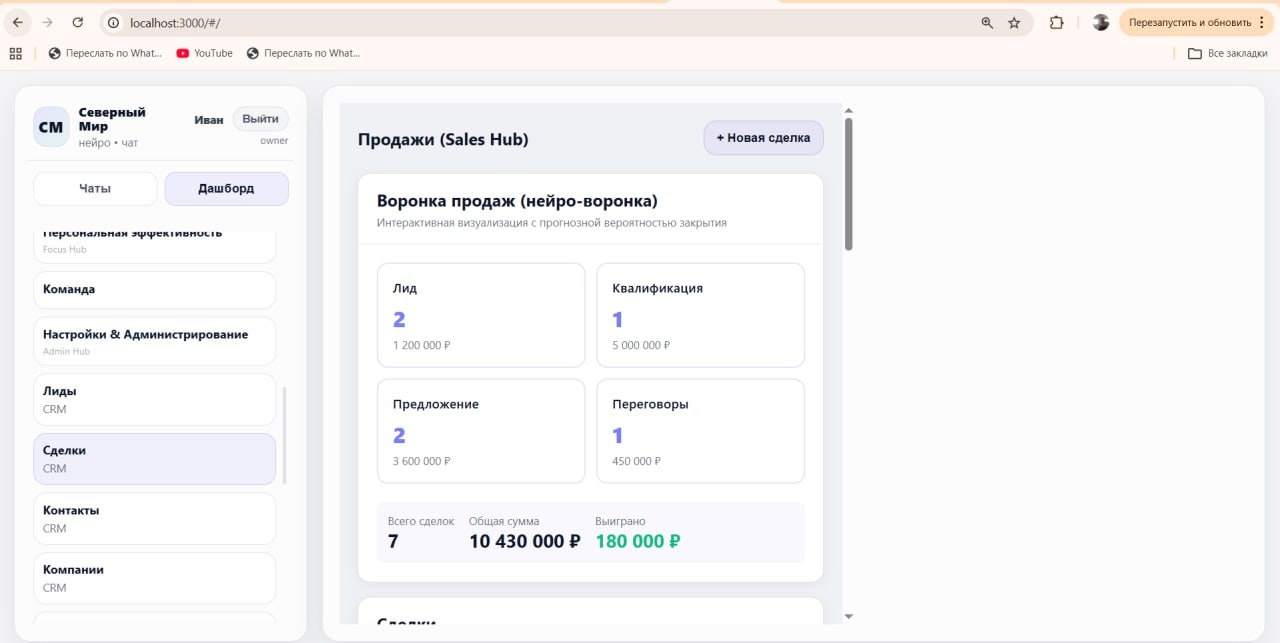Open the Chrome three-dot menu
The width and height of the screenshot is (1280, 643).
click(x=1263, y=21)
